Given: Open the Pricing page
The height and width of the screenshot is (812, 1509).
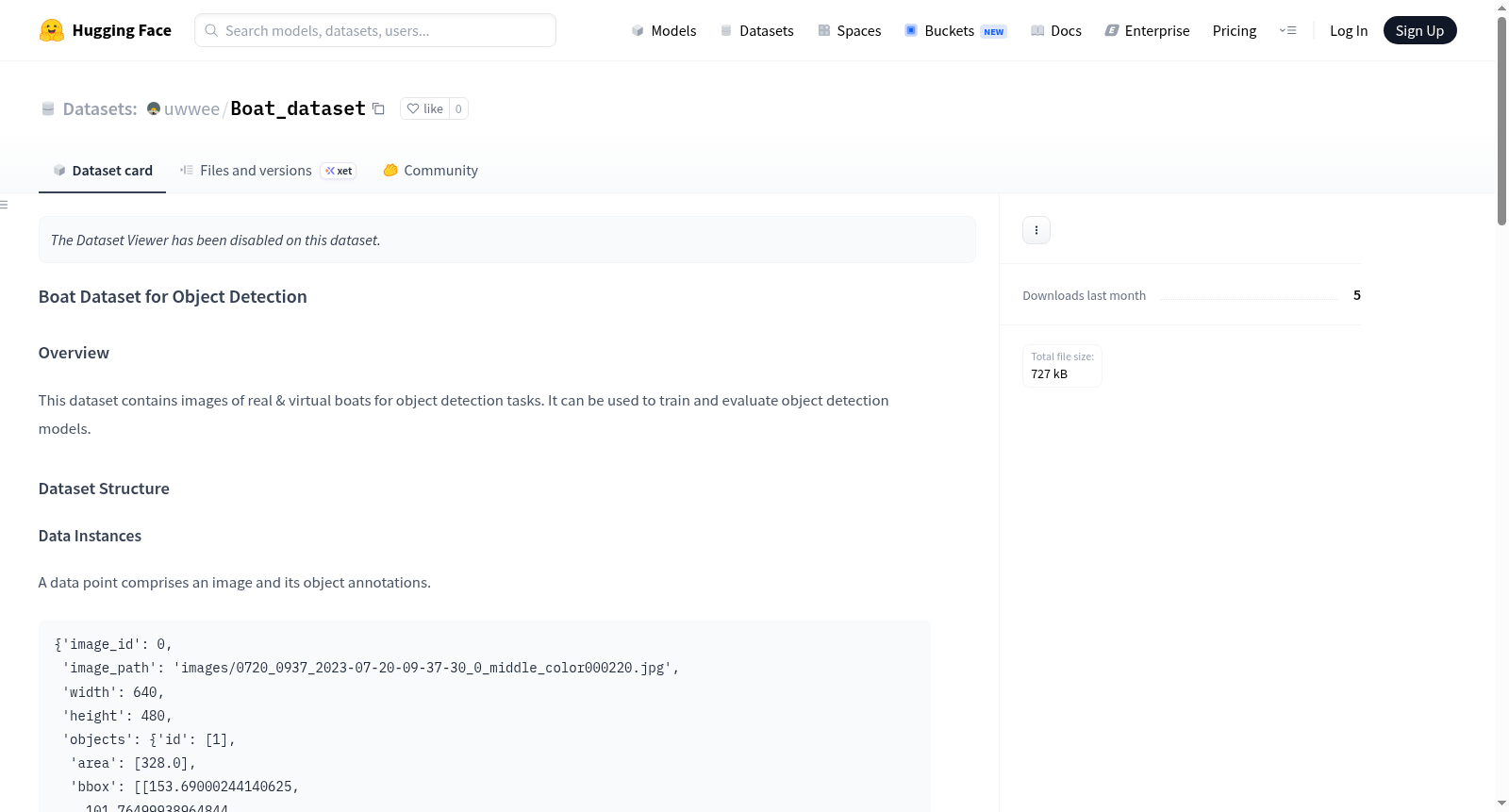Looking at the screenshot, I should 1235,30.
